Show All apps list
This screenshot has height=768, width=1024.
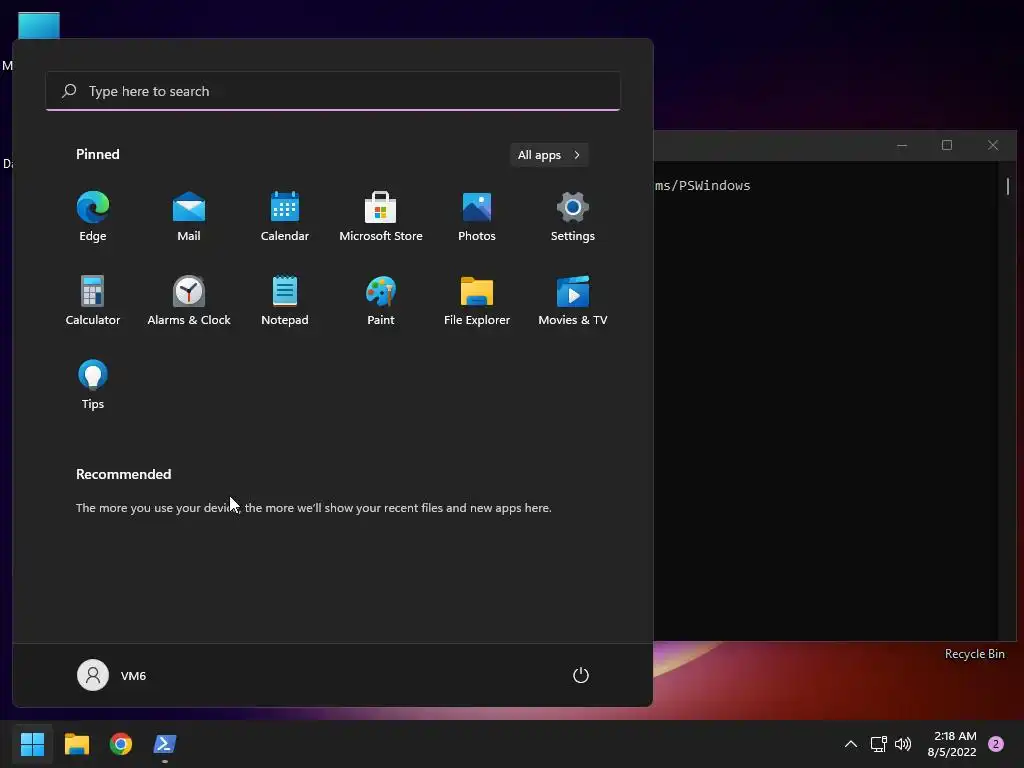(x=549, y=155)
